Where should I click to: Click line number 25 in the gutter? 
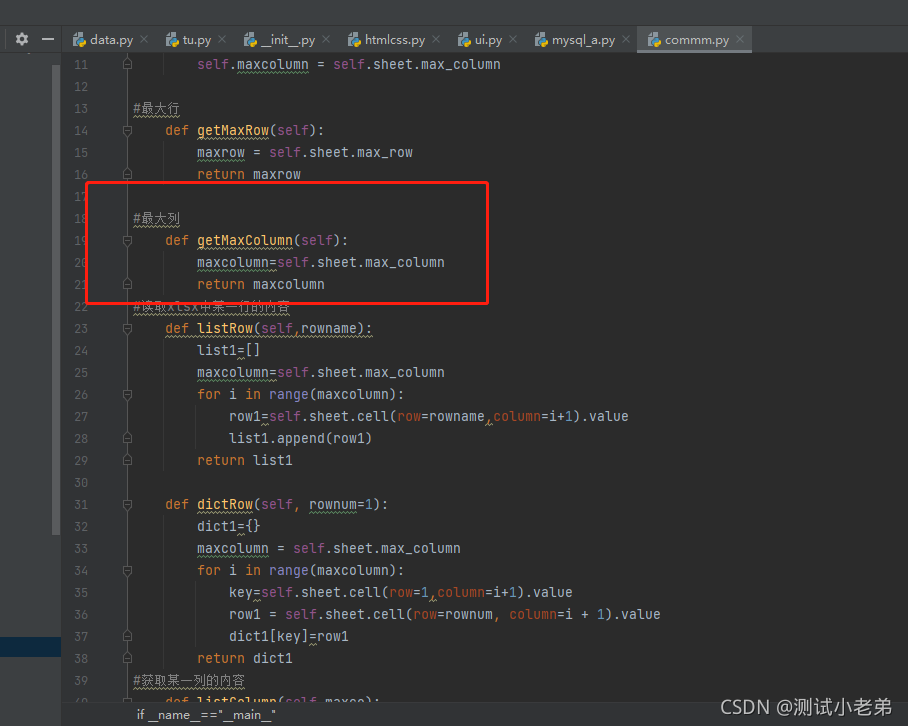(81, 373)
